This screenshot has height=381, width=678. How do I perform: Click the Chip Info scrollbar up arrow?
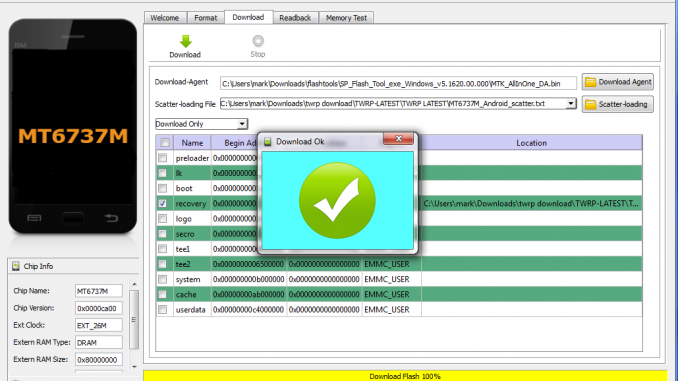(x=134, y=284)
